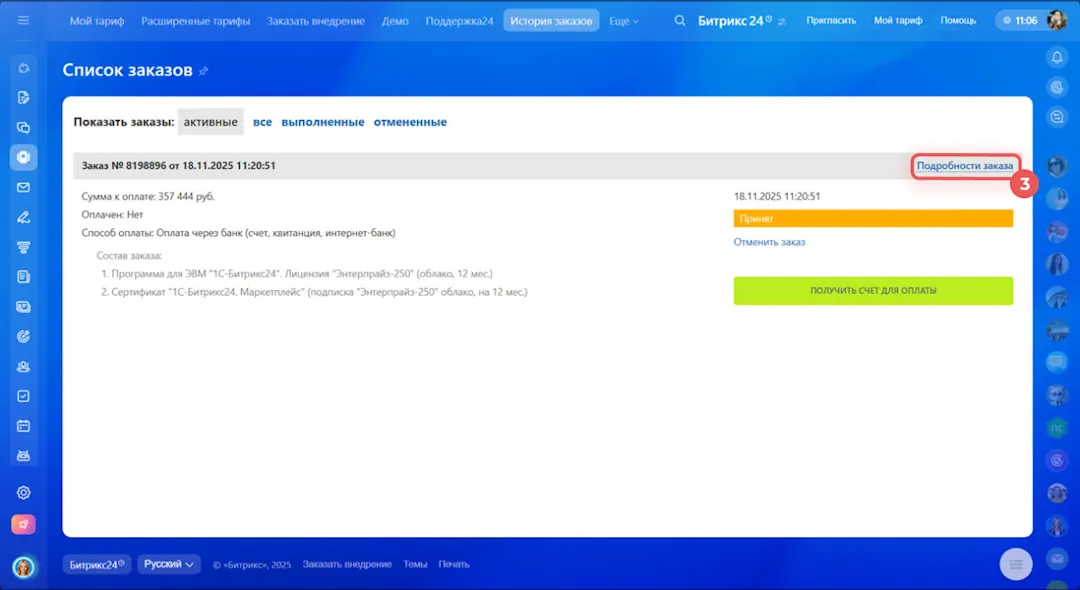This screenshot has width=1080, height=590.
Task: Show выполненные orders filter
Action: (x=322, y=122)
